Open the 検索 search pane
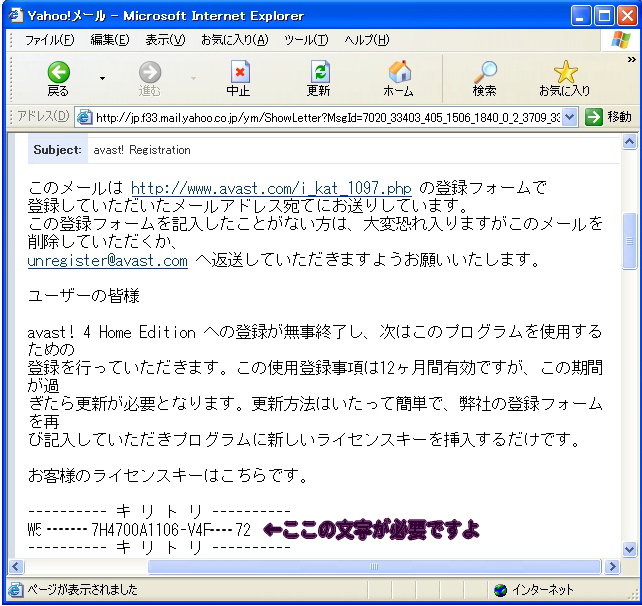The height and width of the screenshot is (606, 642). [x=484, y=79]
